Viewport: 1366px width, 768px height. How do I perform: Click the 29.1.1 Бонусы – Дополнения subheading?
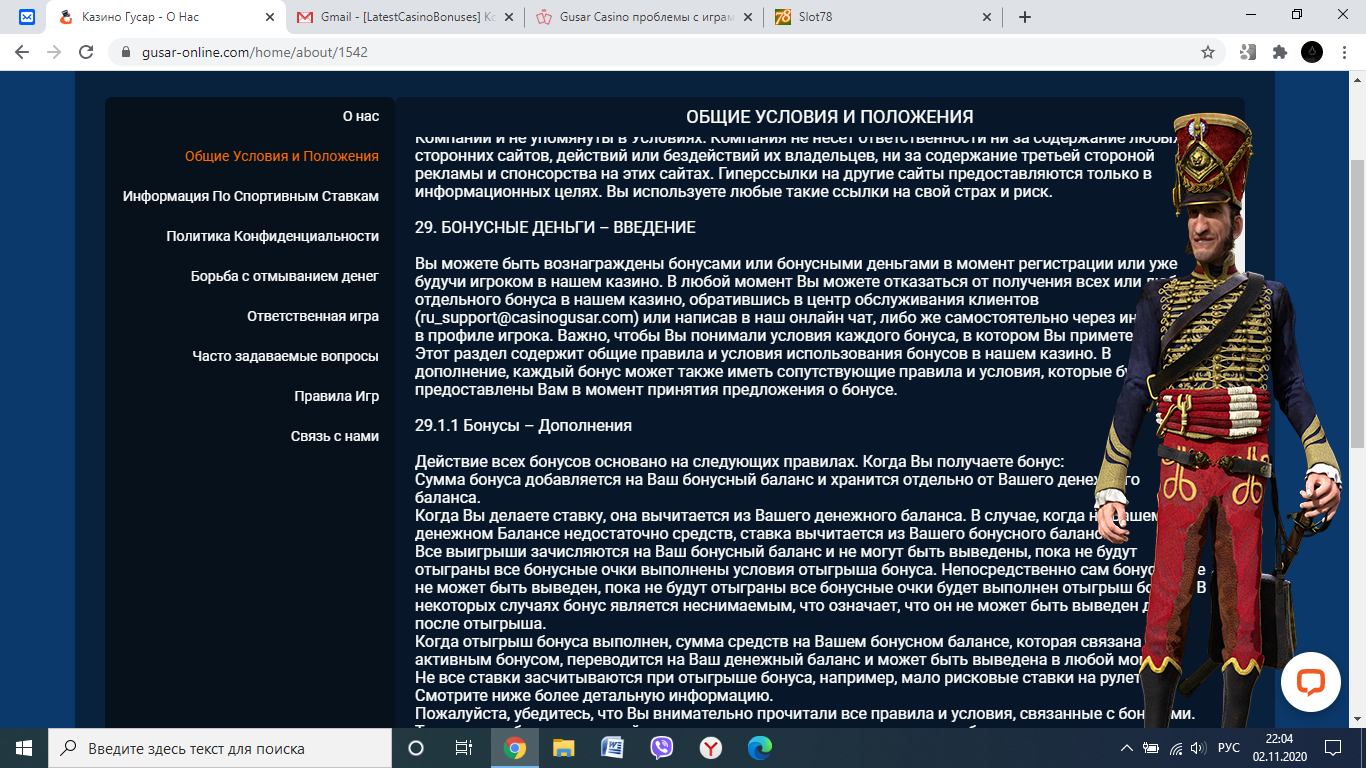click(x=523, y=425)
